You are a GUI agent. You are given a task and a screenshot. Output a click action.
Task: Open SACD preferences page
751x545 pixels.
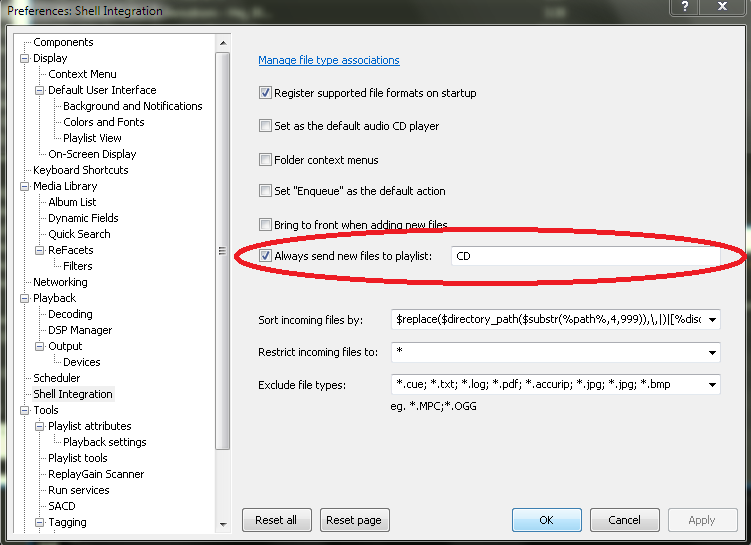pos(62,506)
